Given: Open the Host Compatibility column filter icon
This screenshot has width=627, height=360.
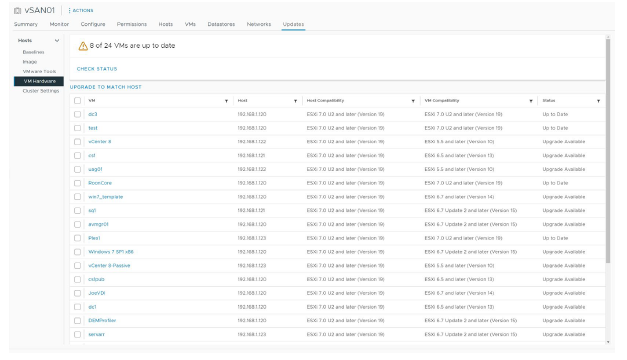Looking at the screenshot, I should pos(413,101).
